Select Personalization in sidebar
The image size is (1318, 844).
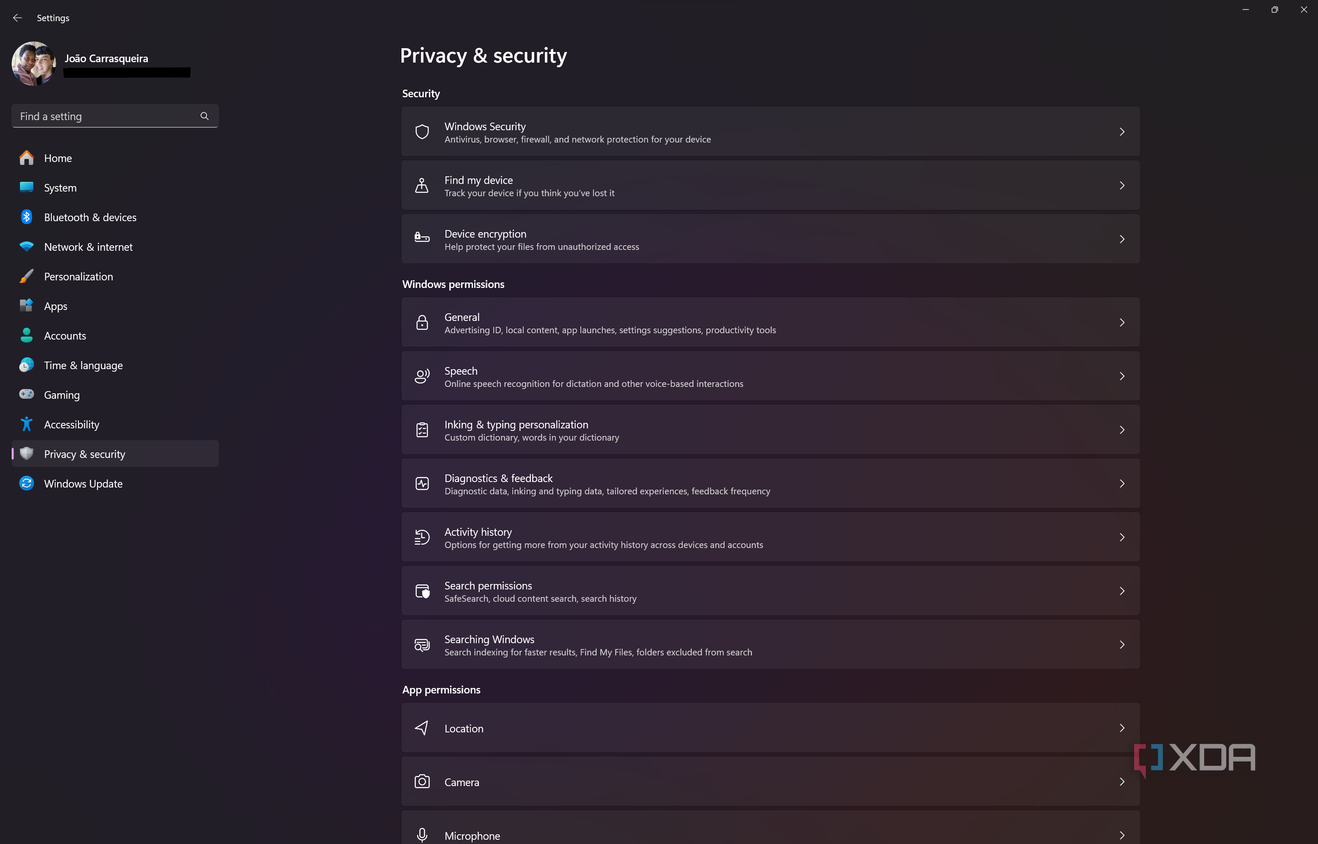click(x=115, y=276)
